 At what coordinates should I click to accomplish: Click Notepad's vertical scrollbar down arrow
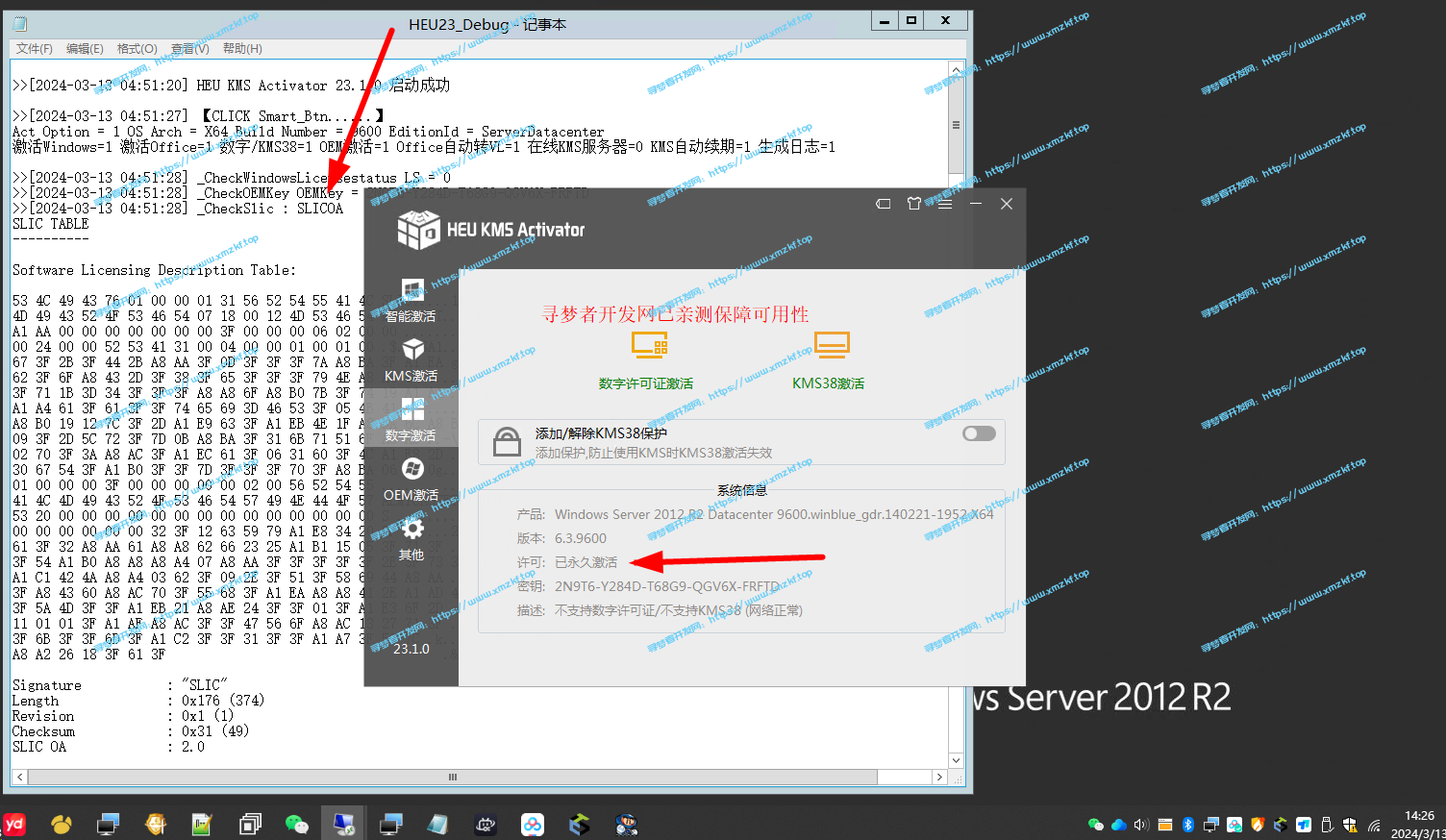click(956, 760)
